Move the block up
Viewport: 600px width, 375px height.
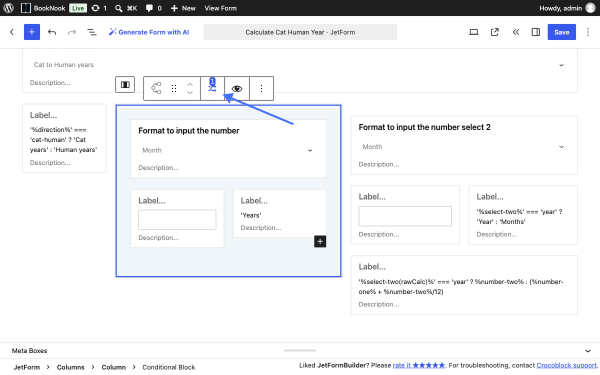(190, 85)
